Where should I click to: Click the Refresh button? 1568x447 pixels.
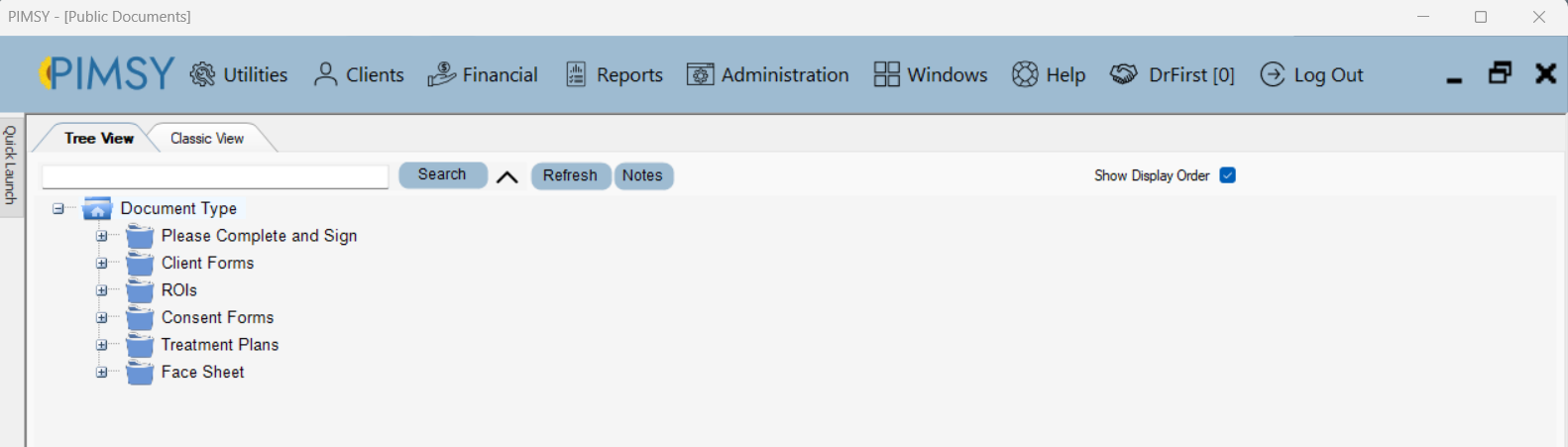coord(570,175)
